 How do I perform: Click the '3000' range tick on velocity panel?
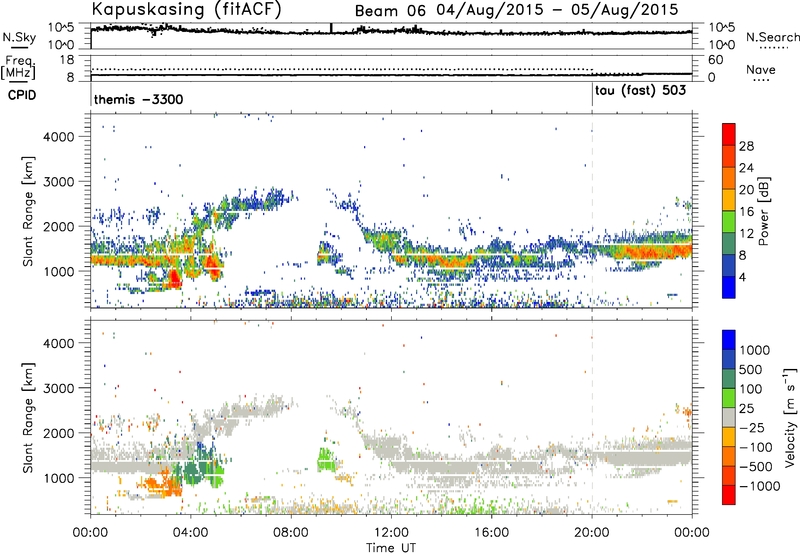click(x=58, y=388)
